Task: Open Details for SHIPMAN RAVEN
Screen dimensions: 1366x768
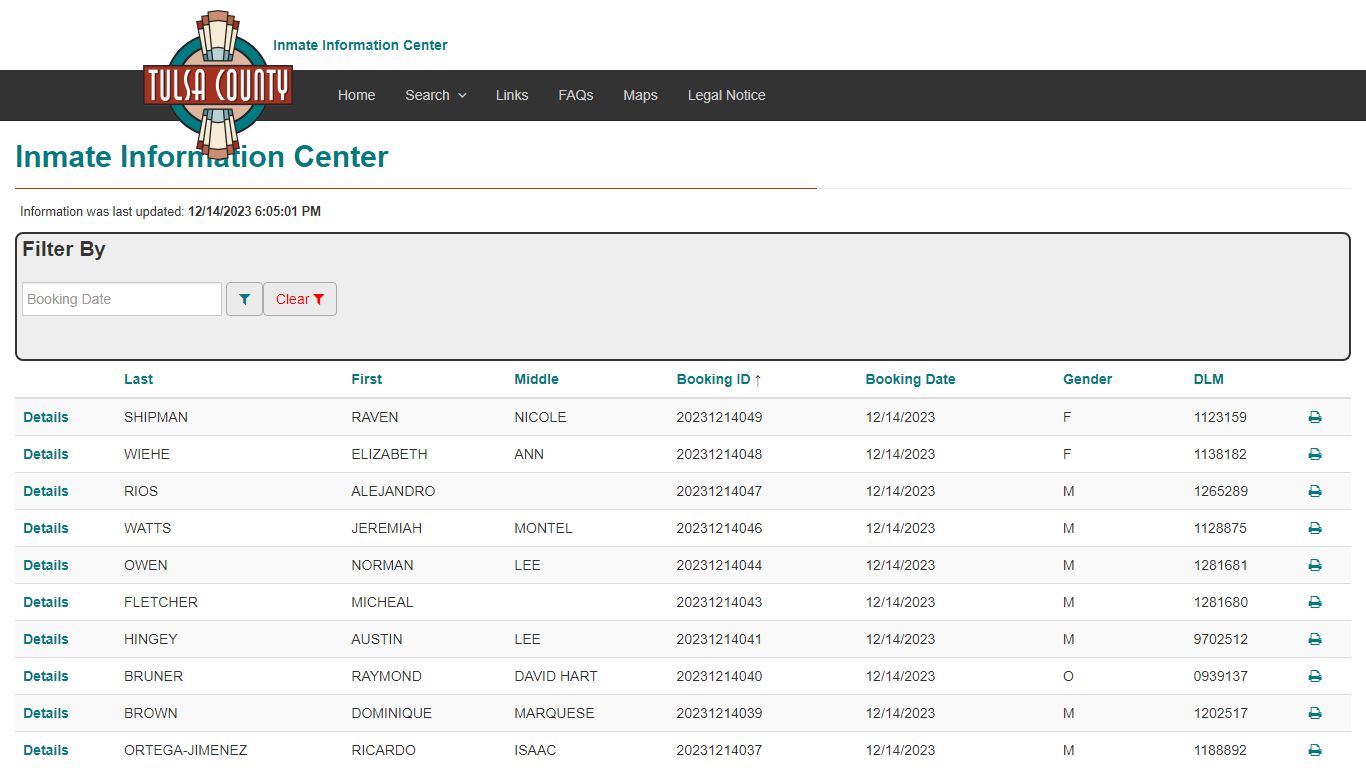Action: (x=46, y=417)
